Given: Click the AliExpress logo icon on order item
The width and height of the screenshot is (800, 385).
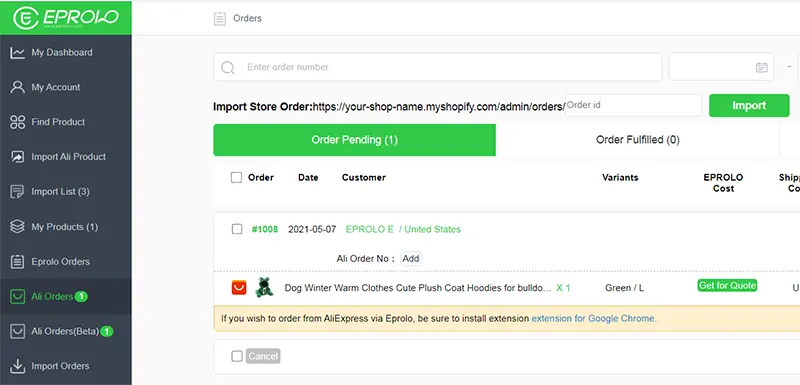Looking at the screenshot, I should [239, 288].
